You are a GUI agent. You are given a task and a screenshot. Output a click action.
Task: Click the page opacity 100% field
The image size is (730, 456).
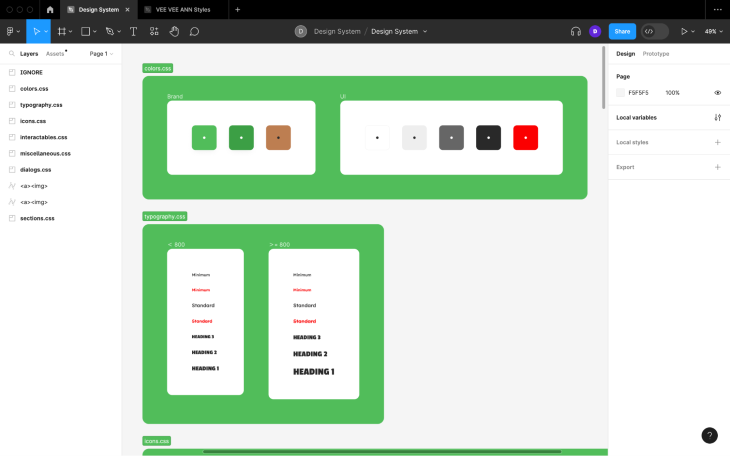point(672,93)
